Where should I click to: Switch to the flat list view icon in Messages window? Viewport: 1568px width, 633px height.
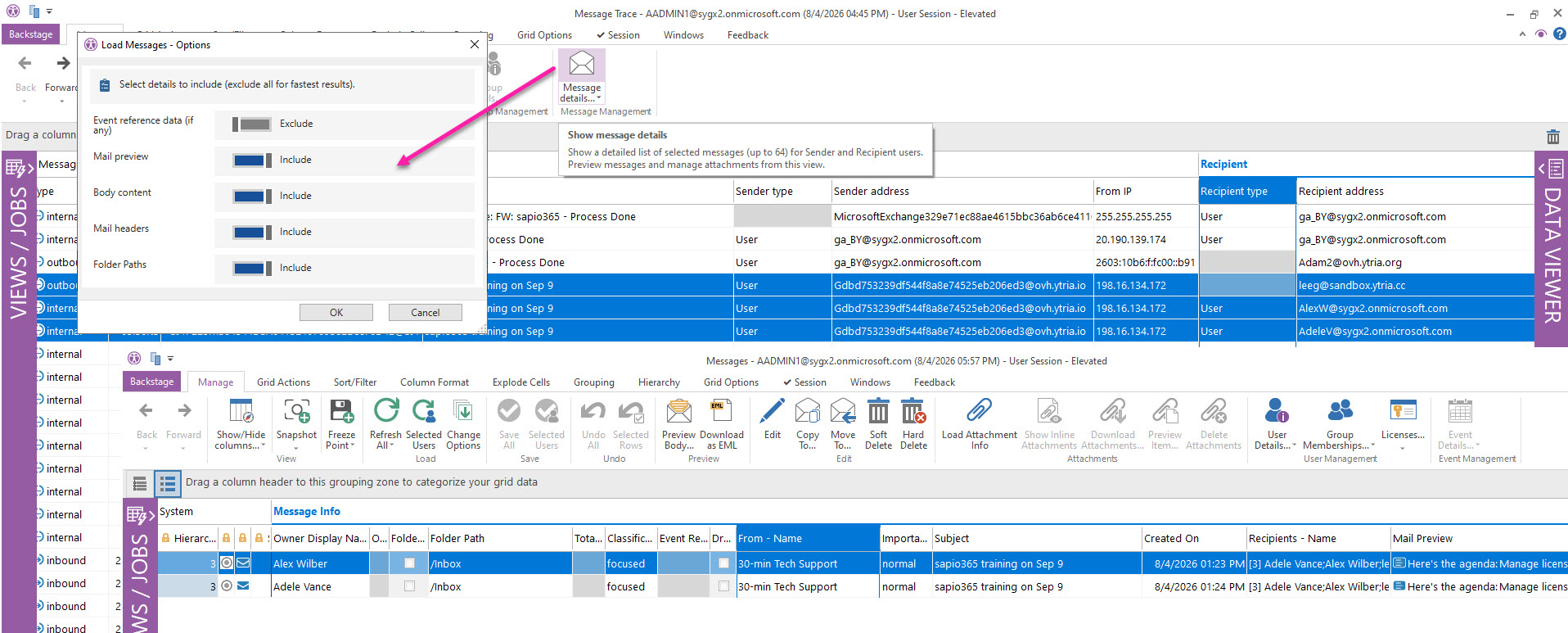[x=140, y=484]
